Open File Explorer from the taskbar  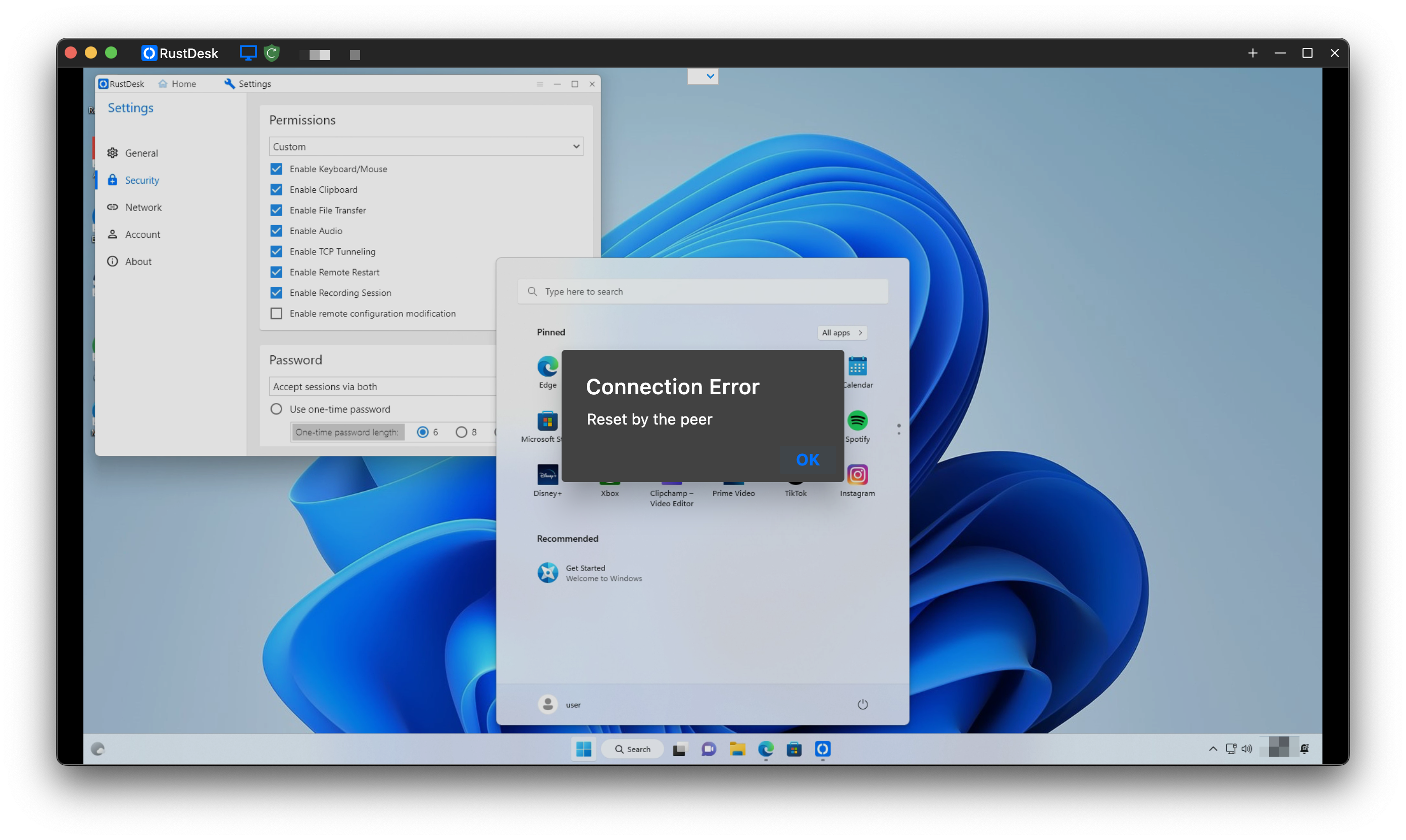(x=737, y=749)
